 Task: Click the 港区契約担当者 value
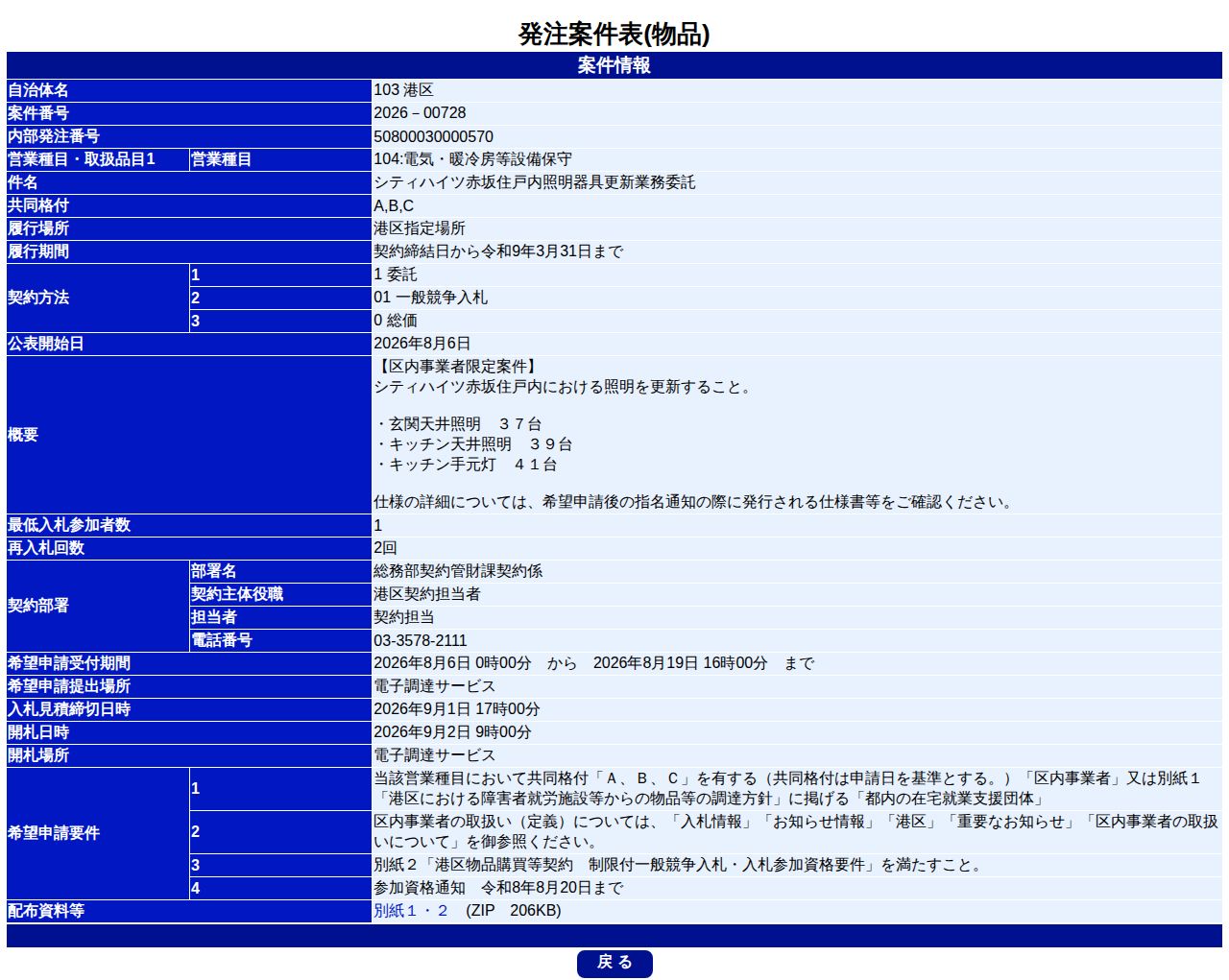(426, 594)
